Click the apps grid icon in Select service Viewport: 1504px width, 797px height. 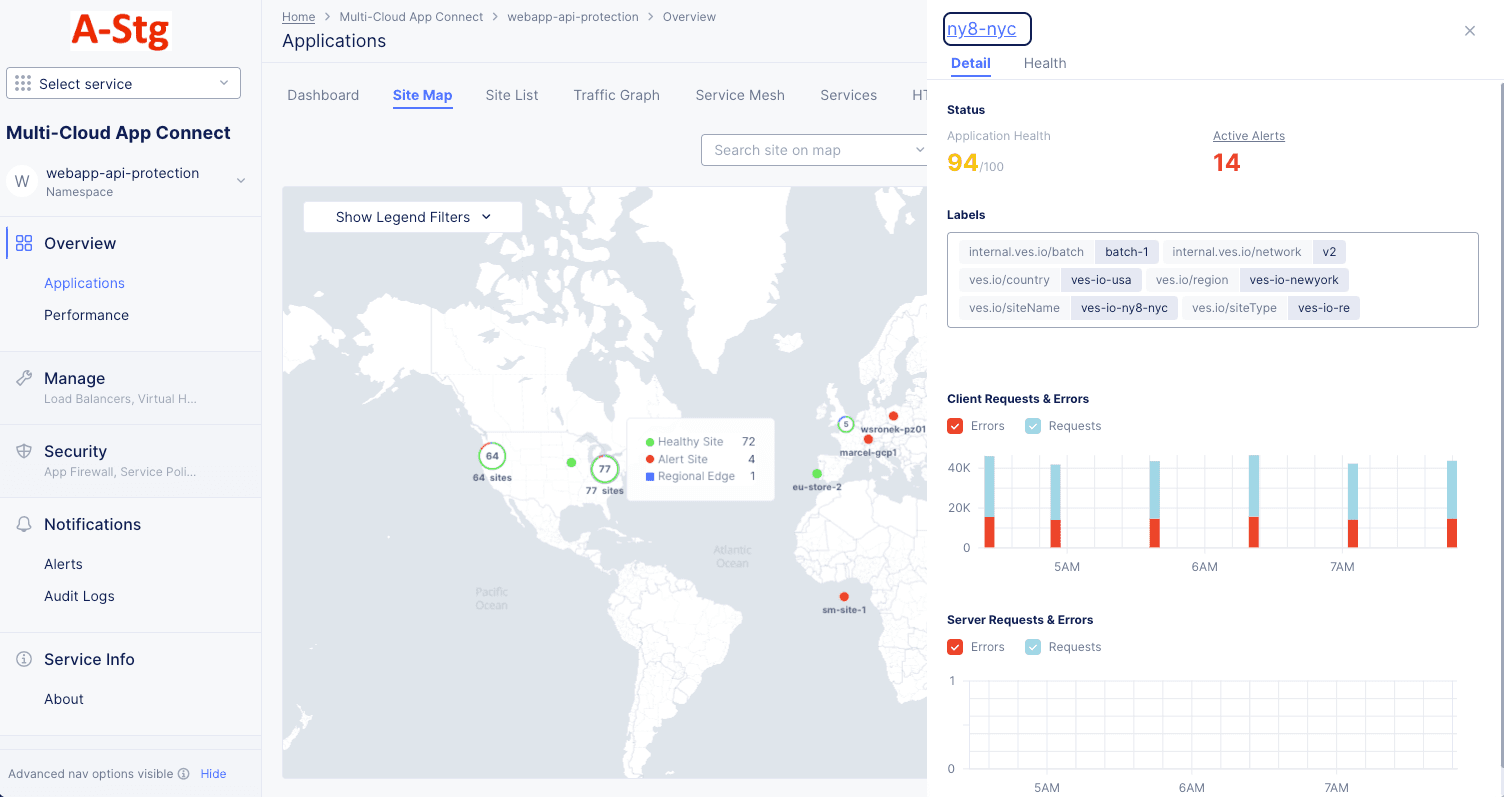[x=23, y=83]
